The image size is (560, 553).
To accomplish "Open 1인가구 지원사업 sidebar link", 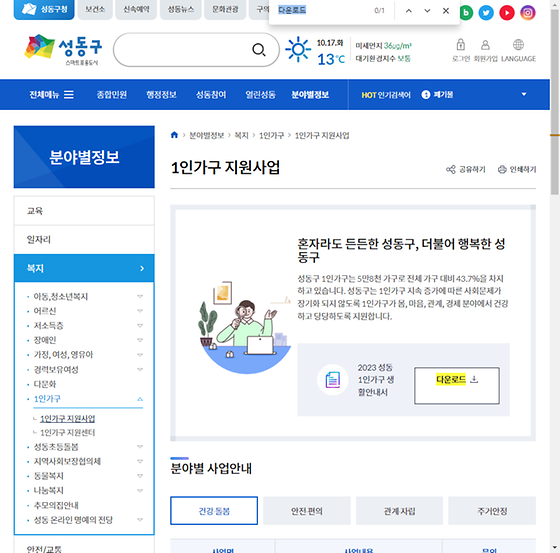I will (67, 418).
